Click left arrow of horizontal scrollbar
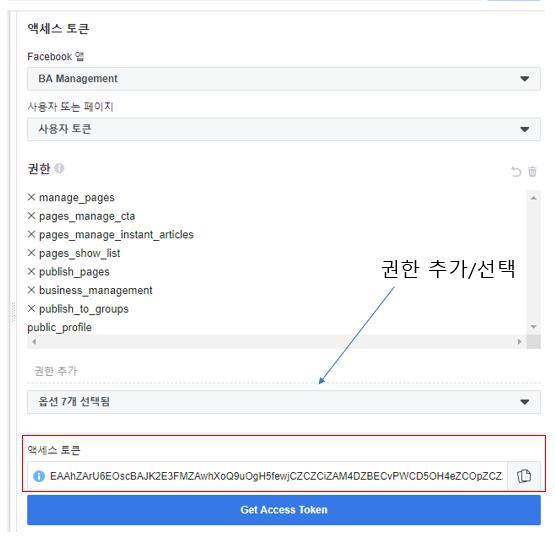The width and height of the screenshot is (555, 540). (34, 341)
